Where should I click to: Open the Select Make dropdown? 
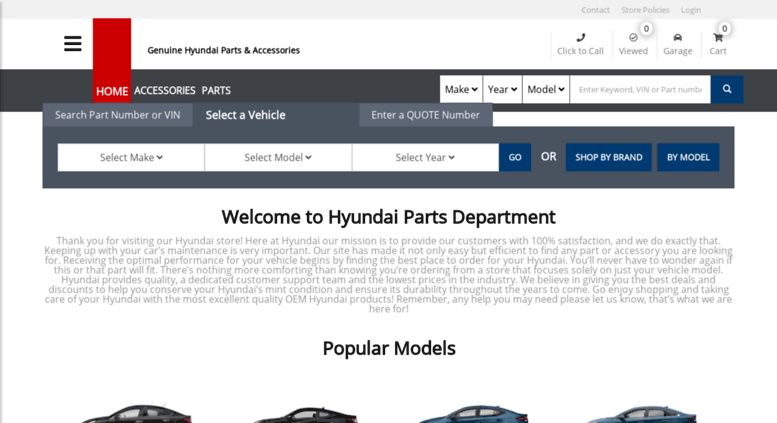131,158
